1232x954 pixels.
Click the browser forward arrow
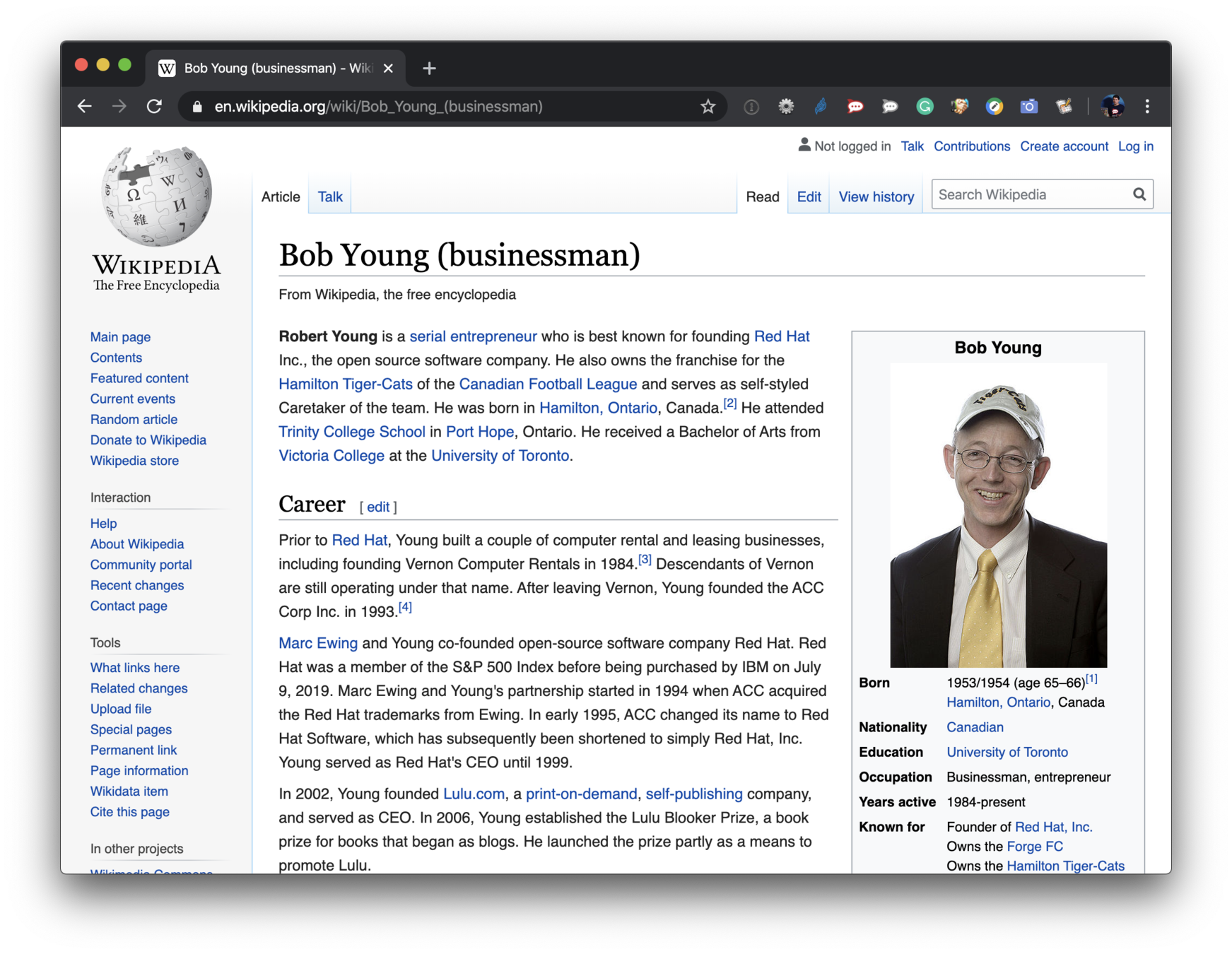pos(119,107)
